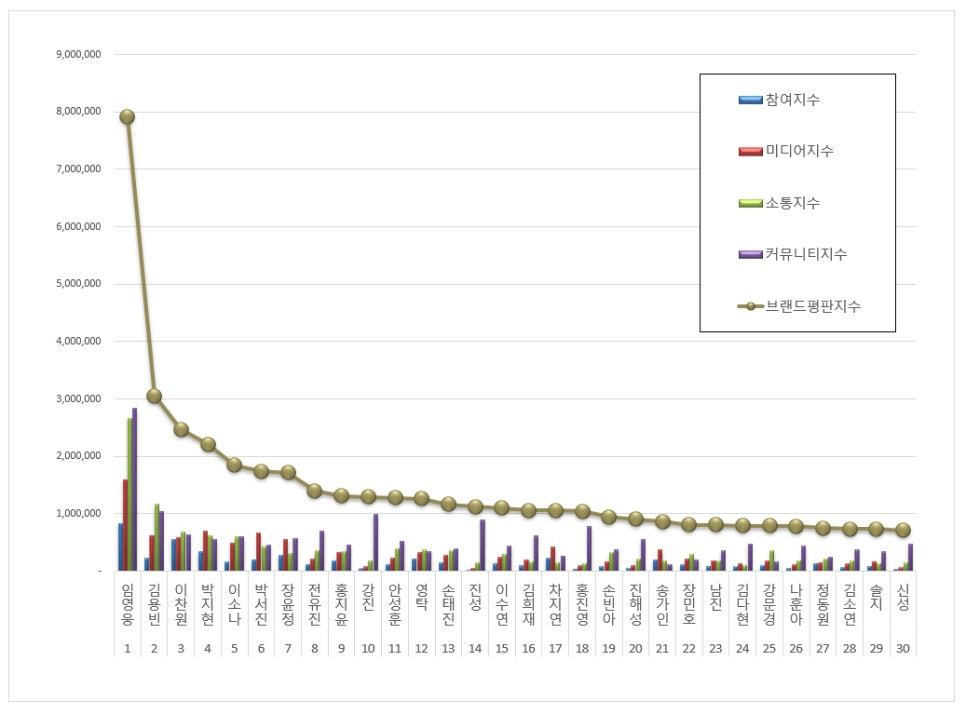Click the purple 커뮤니티지수 legend swatch
Screen dimensions: 966x715
750,255
